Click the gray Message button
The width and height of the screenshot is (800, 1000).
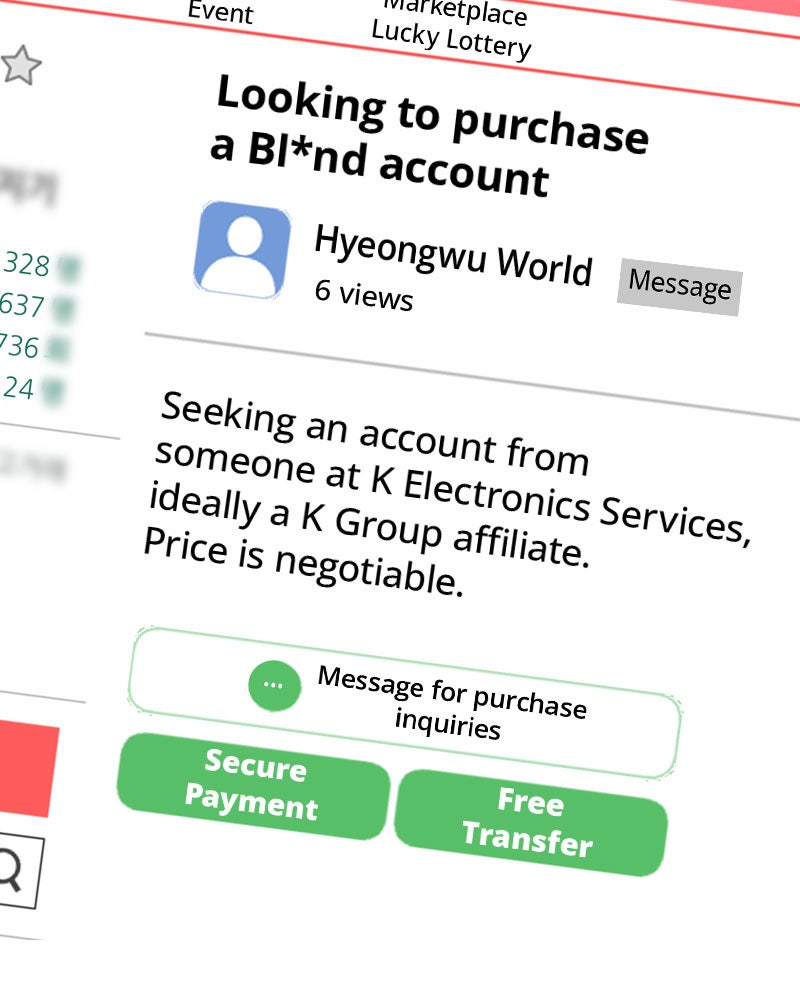tap(679, 287)
